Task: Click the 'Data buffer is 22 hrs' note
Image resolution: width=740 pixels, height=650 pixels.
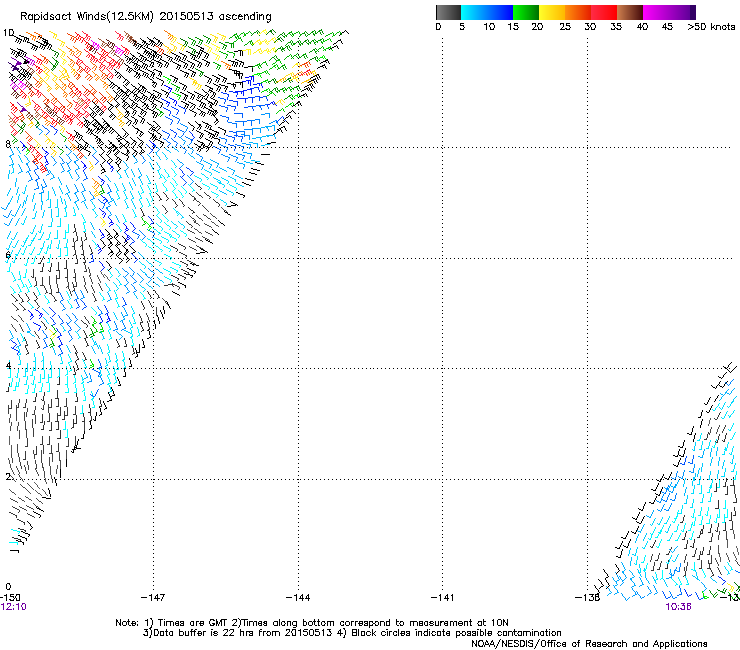Action: pos(352,633)
